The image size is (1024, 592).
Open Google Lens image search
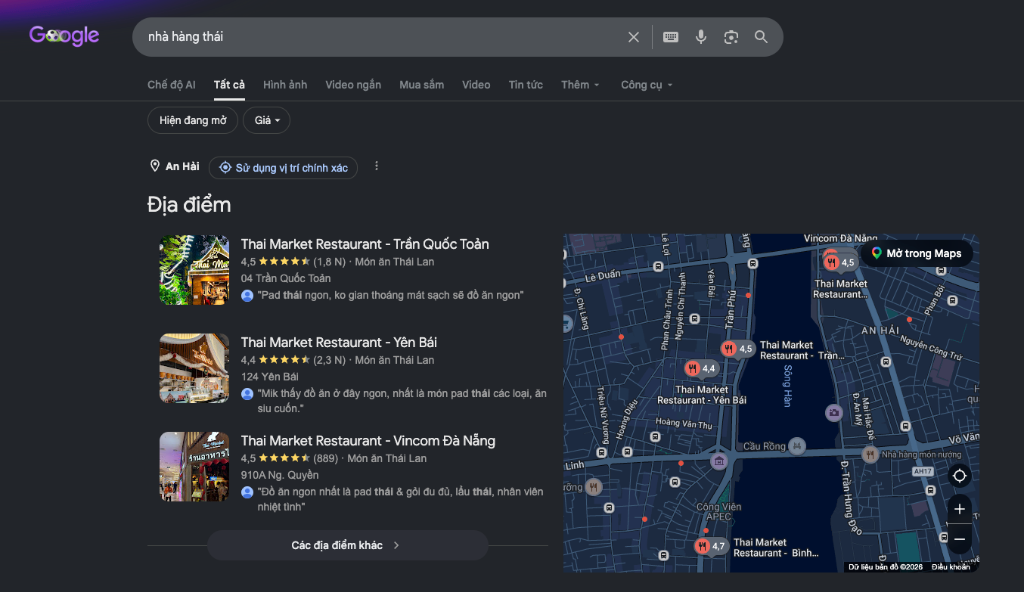pos(731,37)
